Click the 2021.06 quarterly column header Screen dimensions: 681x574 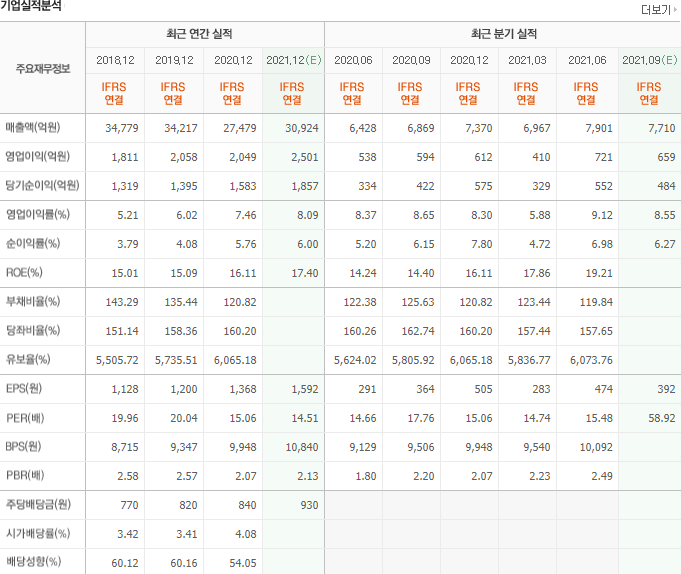point(587,60)
